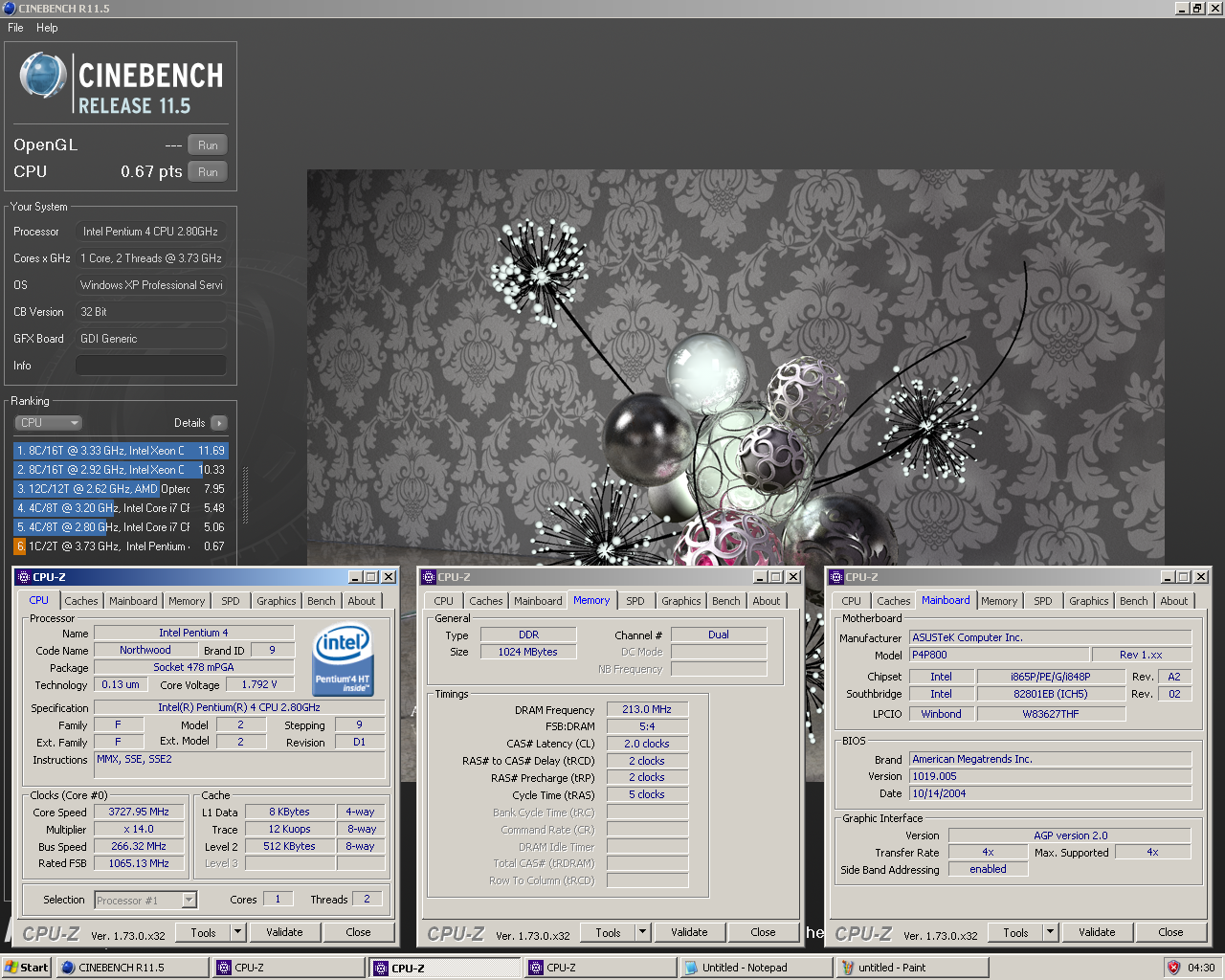1225x980 pixels.
Task: Click Validate in right CPU-Z window
Action: pyautogui.click(x=1097, y=932)
